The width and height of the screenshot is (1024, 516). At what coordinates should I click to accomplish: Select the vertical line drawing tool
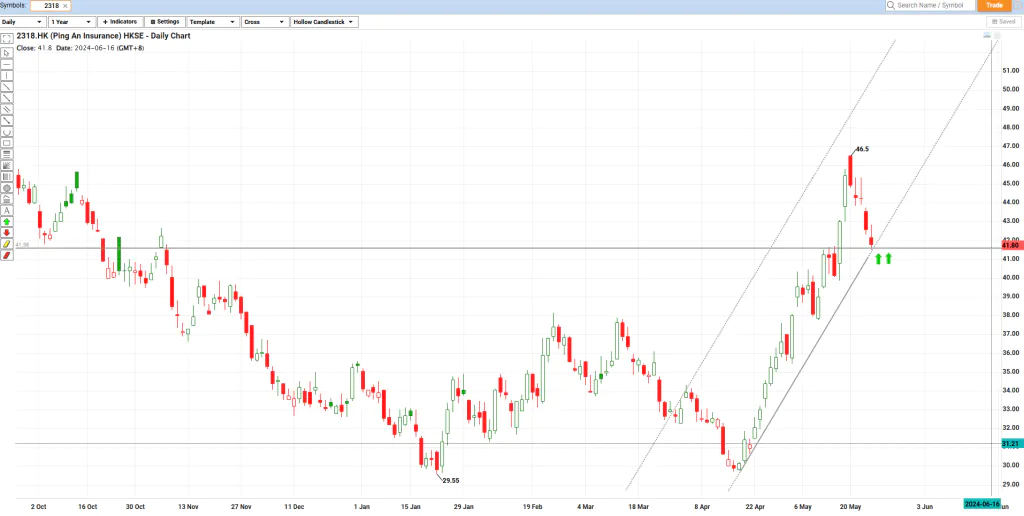click(7, 75)
